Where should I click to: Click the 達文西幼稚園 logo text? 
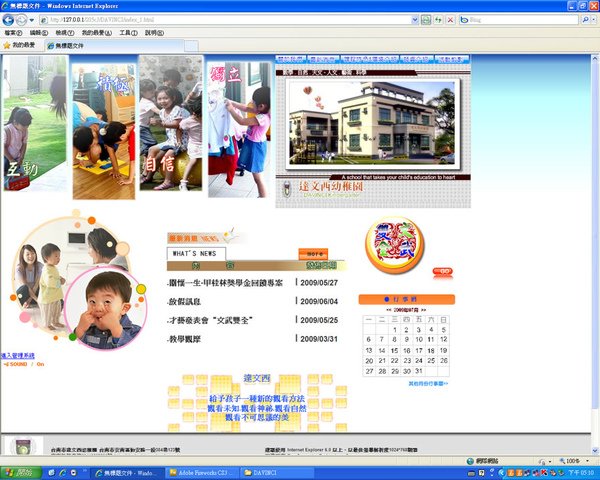point(330,186)
